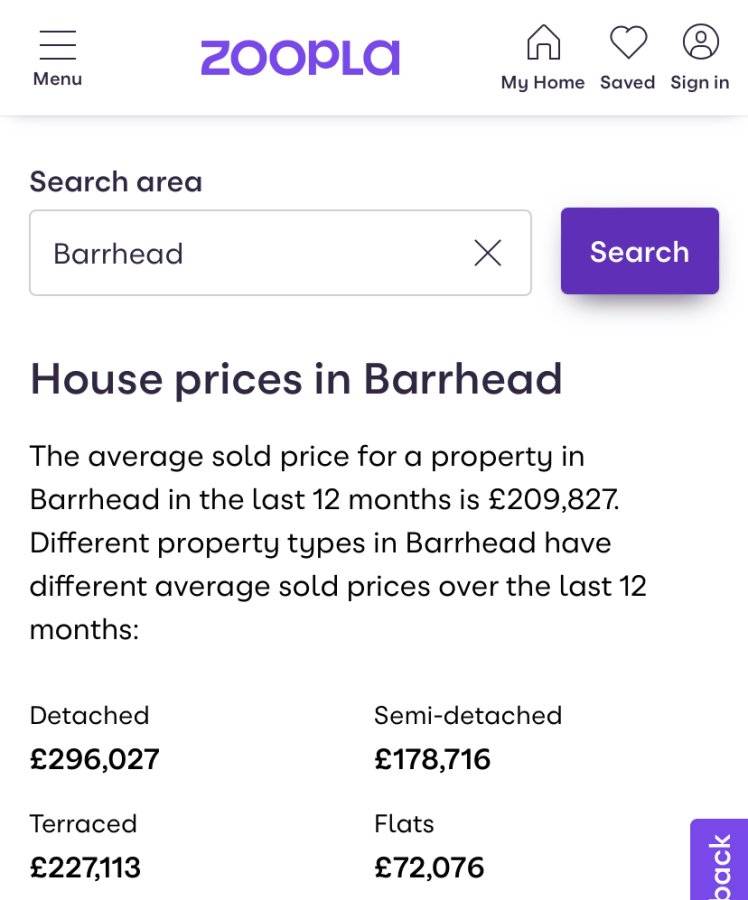
Task: Click the House prices in Barrhead heading
Action: pyautogui.click(x=296, y=379)
